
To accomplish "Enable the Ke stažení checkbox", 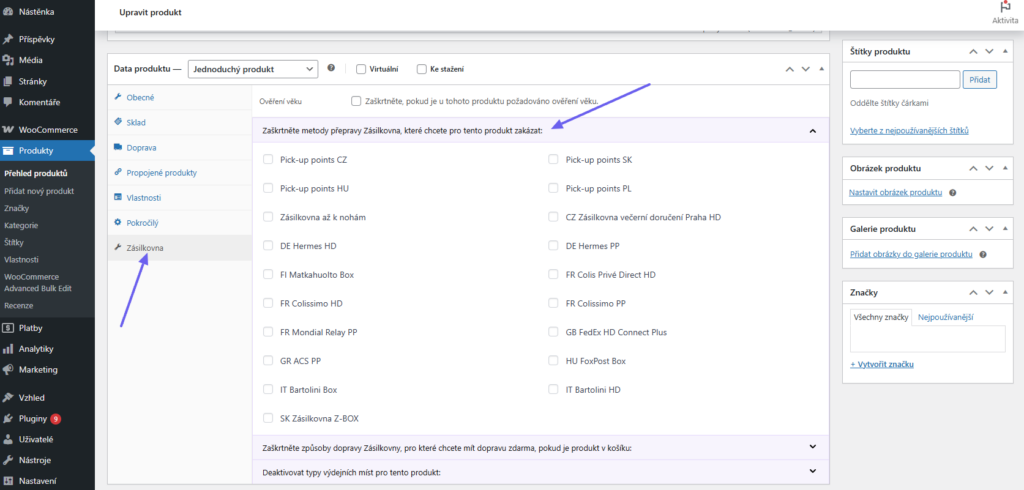I will pyautogui.click(x=421, y=69).
